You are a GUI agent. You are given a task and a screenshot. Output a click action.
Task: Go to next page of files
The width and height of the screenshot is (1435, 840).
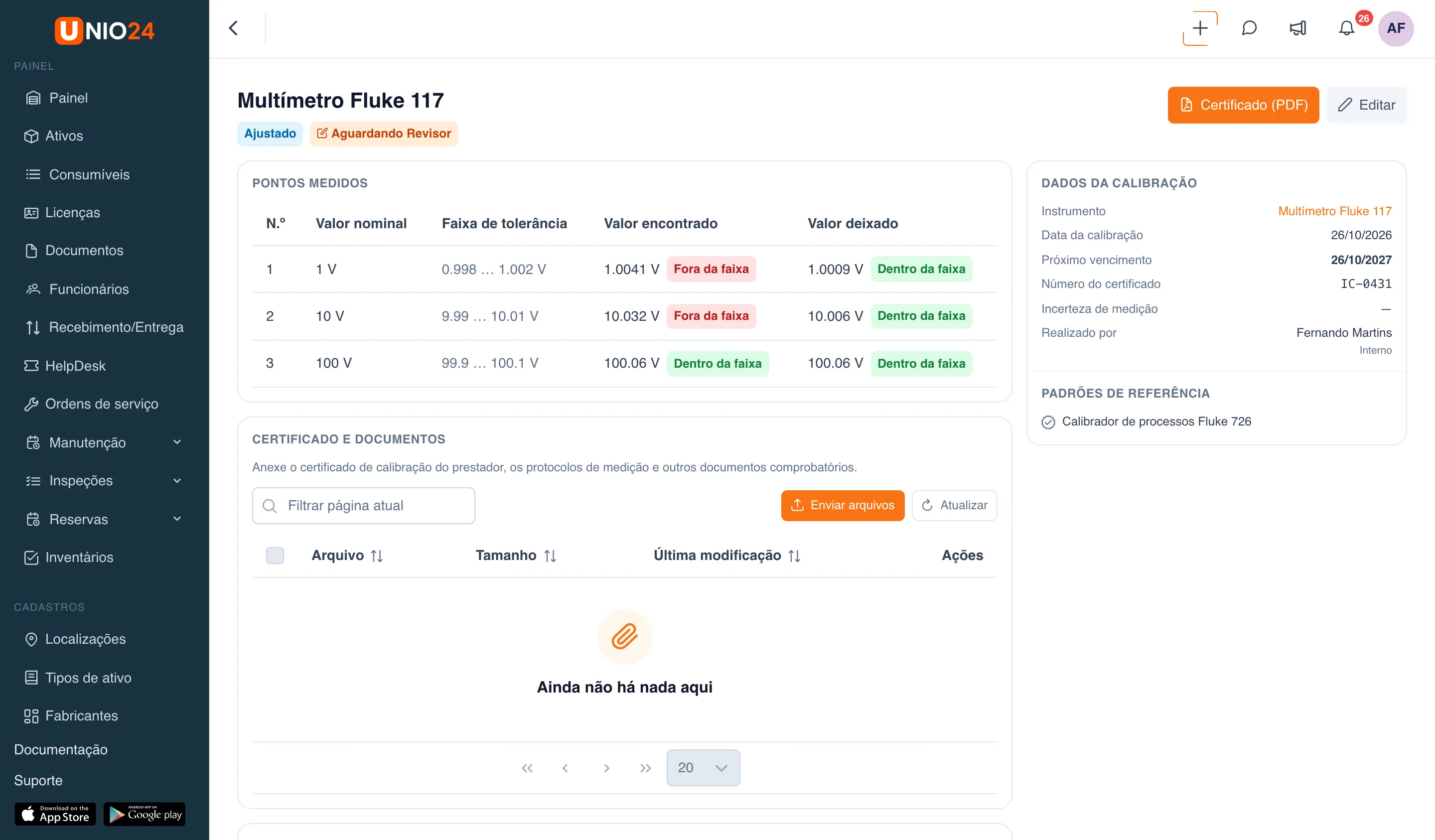(606, 768)
